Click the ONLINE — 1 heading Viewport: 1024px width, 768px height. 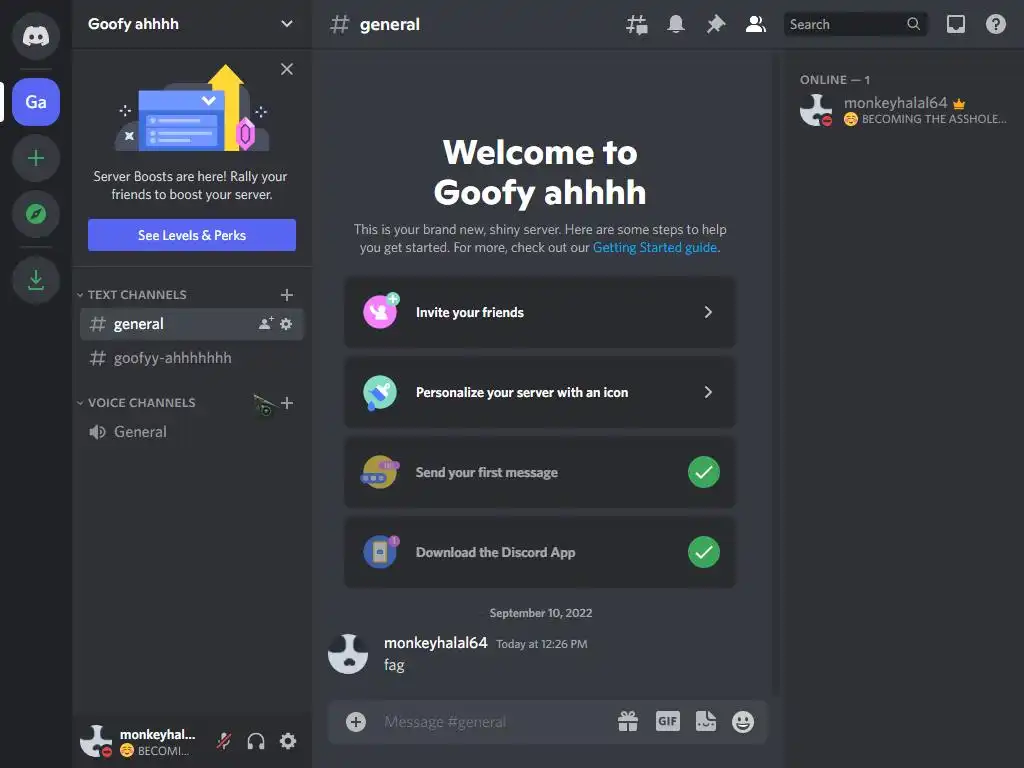click(x=835, y=80)
